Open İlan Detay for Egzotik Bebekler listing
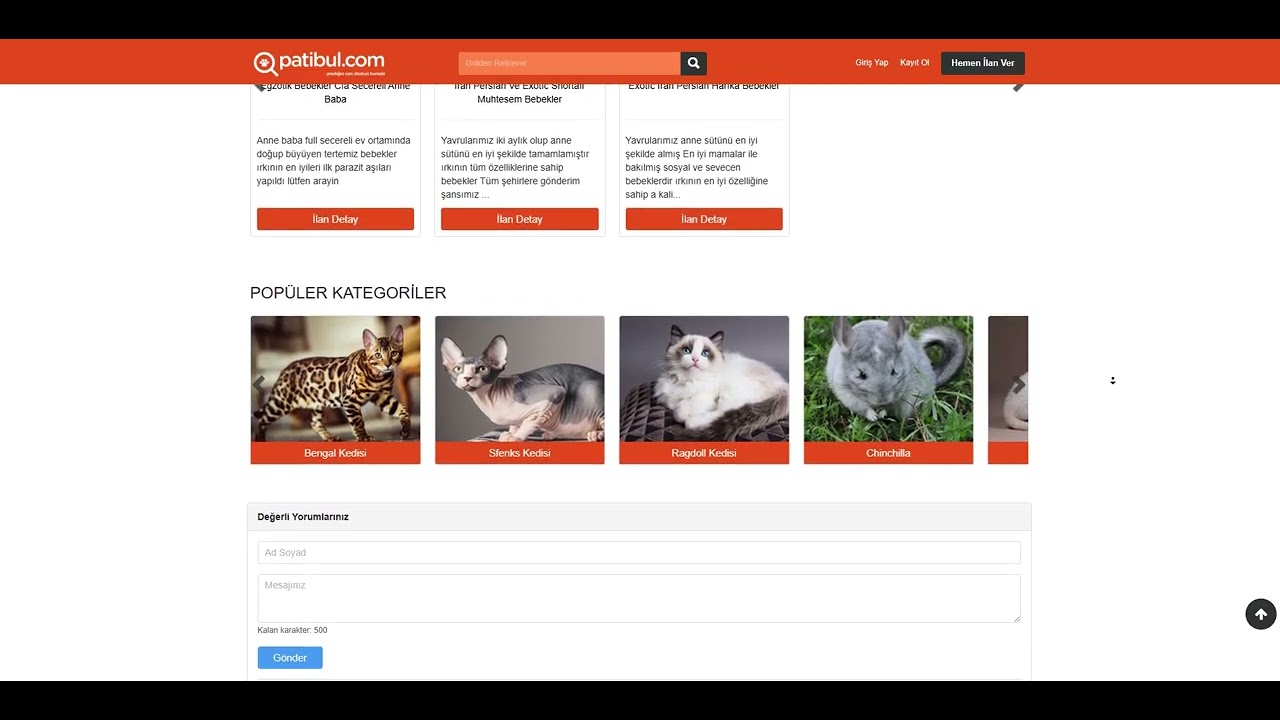1280x720 pixels. (335, 219)
